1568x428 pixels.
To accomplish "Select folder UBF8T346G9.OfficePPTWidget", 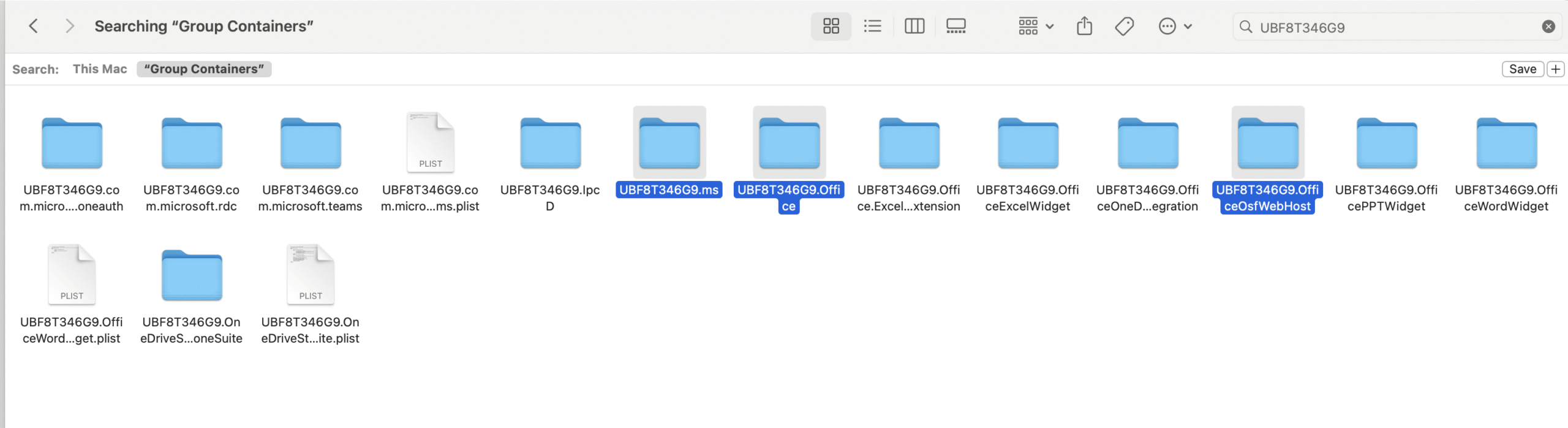I will 1387,143.
